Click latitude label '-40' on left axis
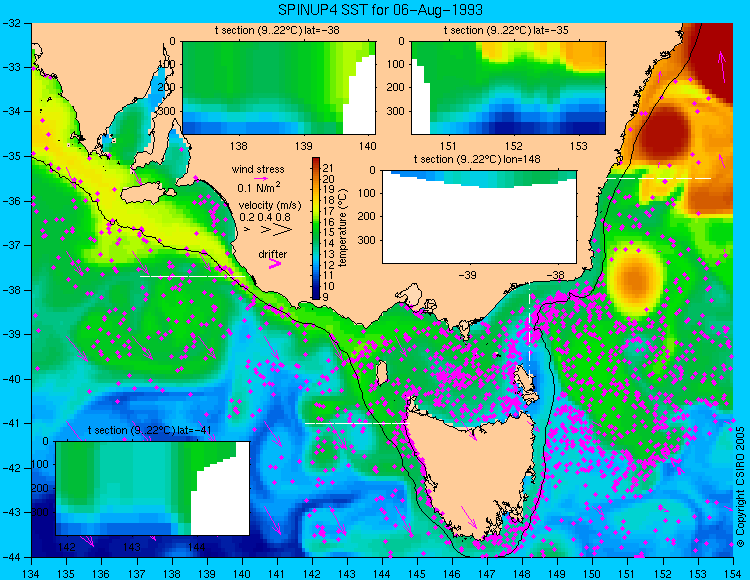The width and height of the screenshot is (750, 580). 11,379
